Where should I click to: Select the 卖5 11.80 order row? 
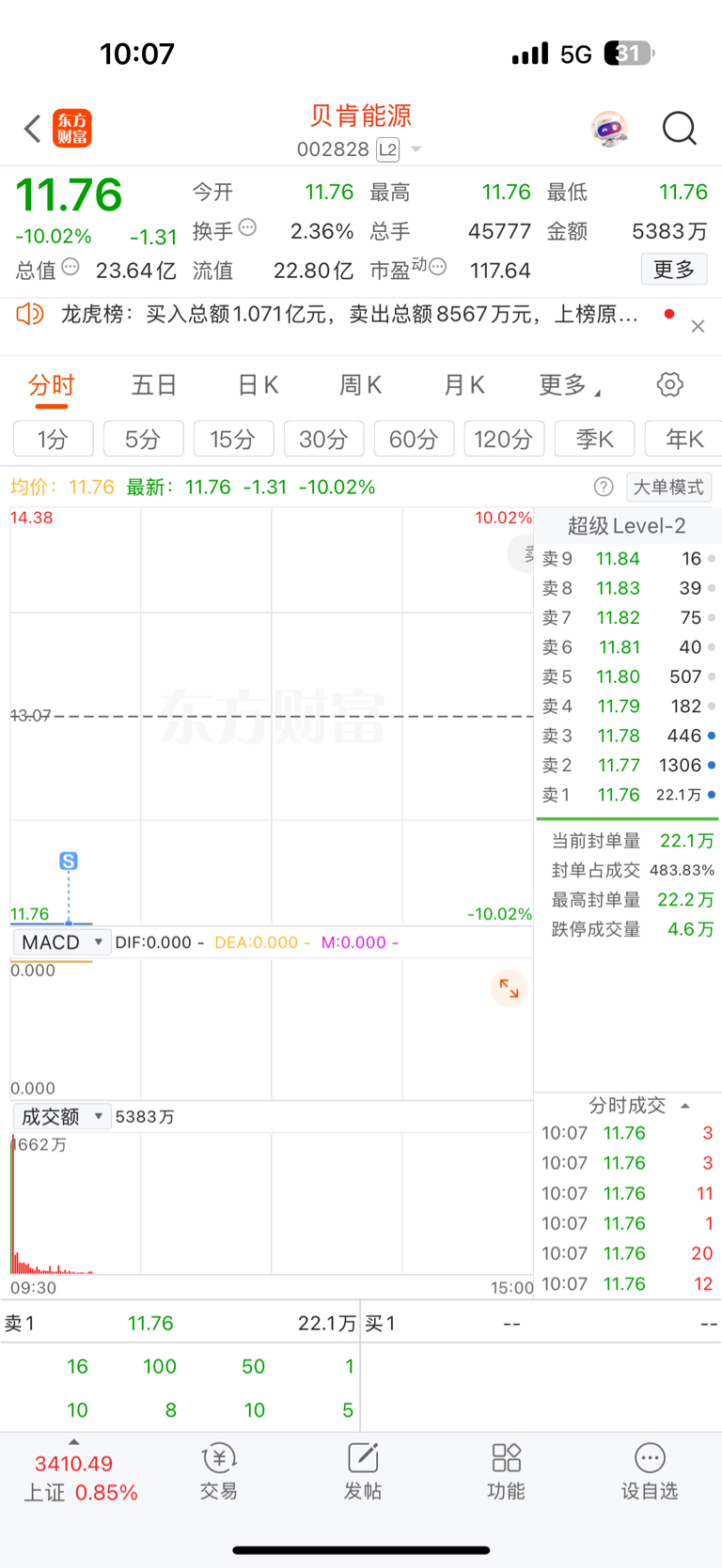pyautogui.click(x=629, y=676)
